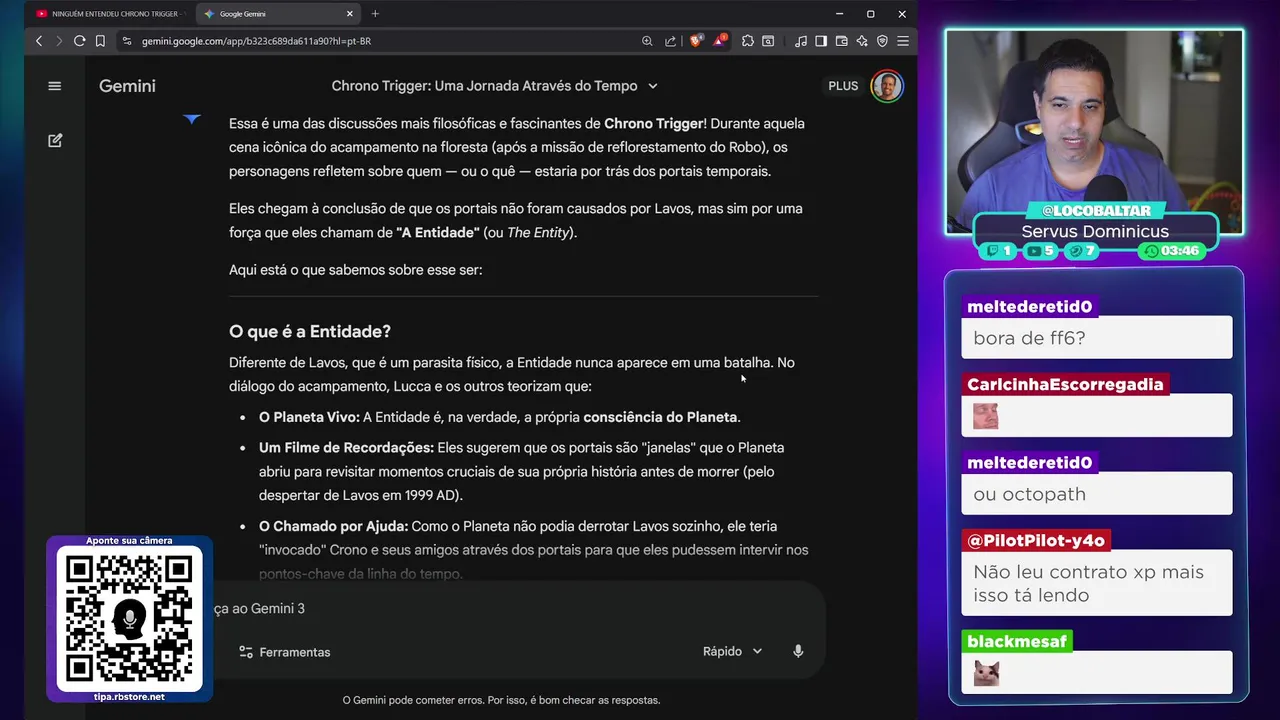Click "Aqui está o que sabemos" line

click(x=356, y=270)
